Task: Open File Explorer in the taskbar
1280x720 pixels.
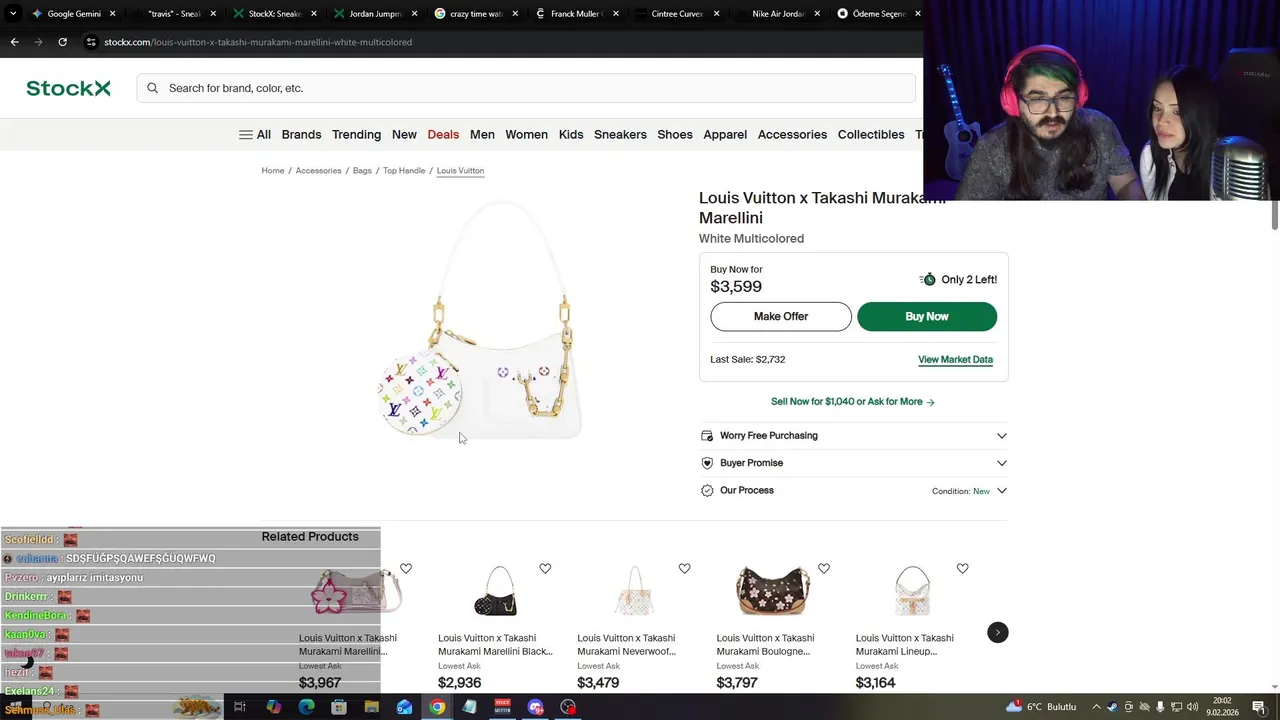Action: tap(371, 707)
